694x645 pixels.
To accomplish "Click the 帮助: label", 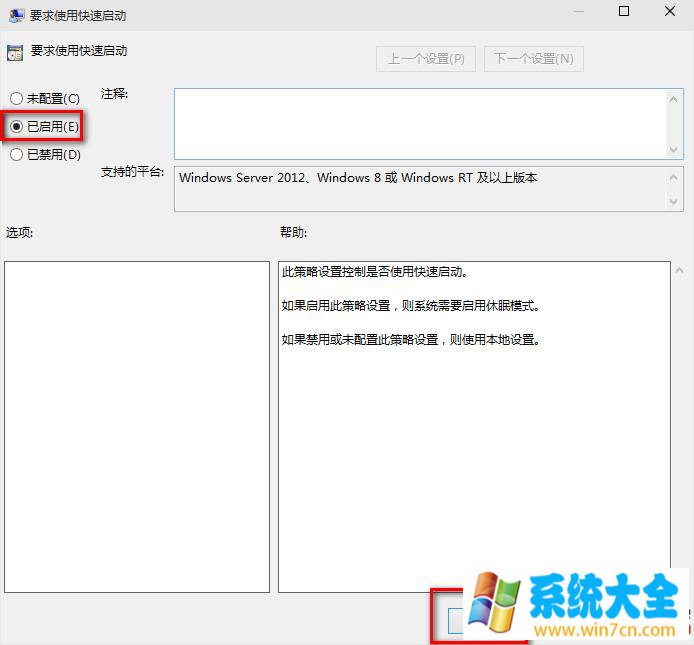I will point(293,232).
